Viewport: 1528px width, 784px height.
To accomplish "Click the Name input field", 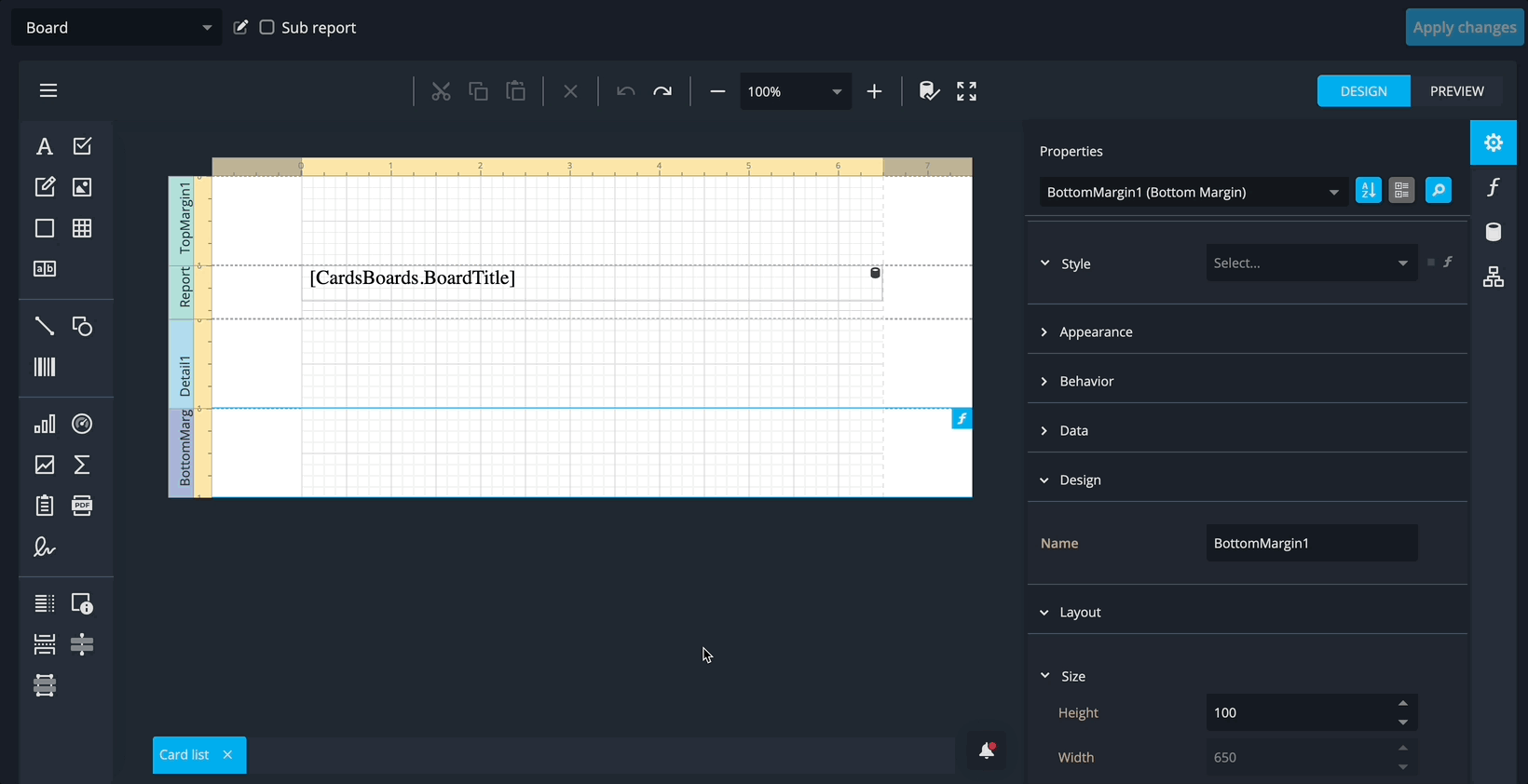I will coord(1312,543).
